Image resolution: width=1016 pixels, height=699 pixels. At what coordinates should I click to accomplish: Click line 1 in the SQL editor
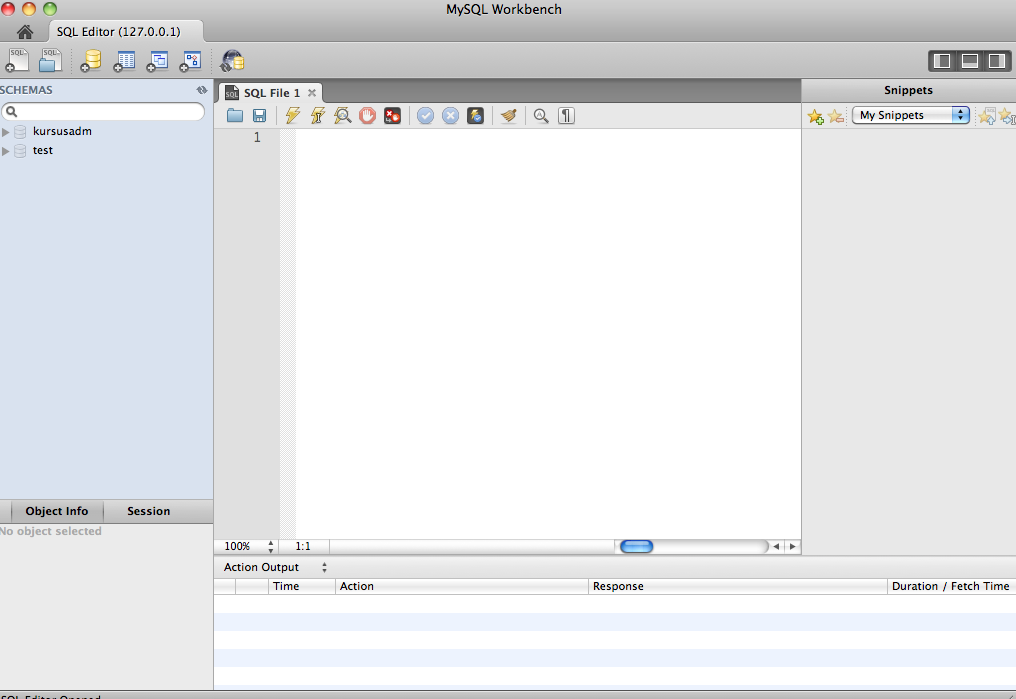[x=548, y=137]
